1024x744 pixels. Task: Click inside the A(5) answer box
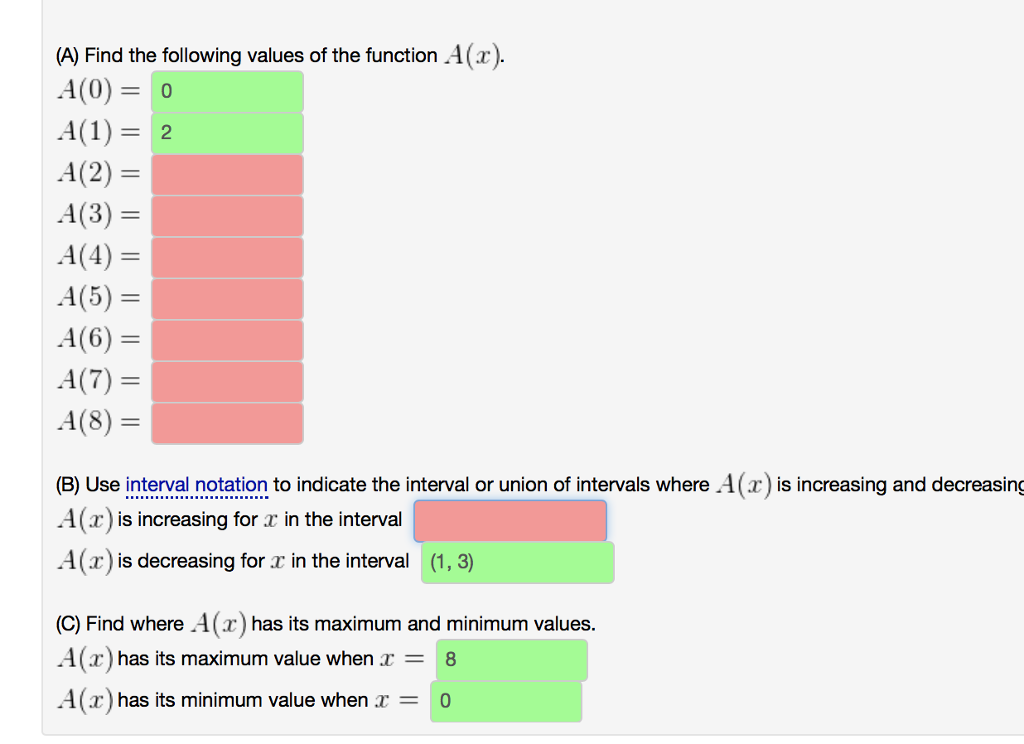(x=226, y=298)
